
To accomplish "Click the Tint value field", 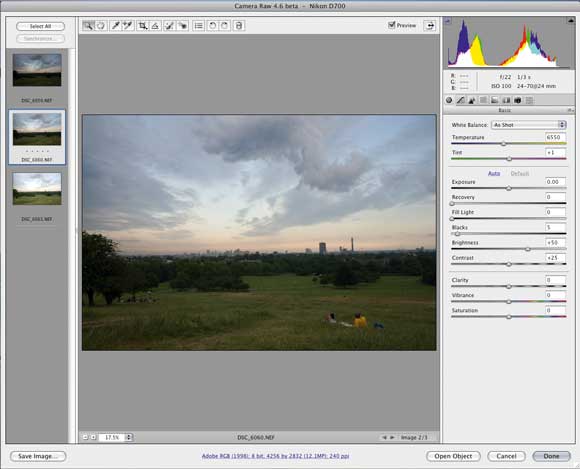I will point(555,152).
